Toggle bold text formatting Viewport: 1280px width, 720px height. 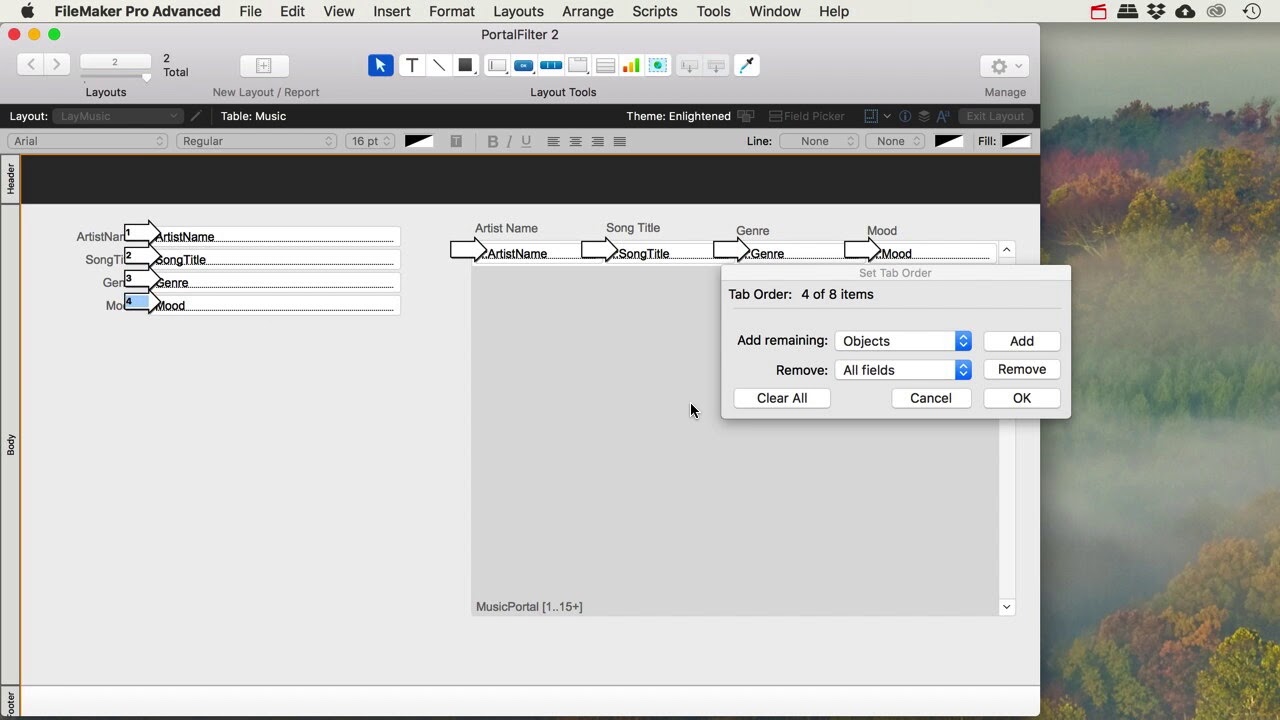coord(492,141)
